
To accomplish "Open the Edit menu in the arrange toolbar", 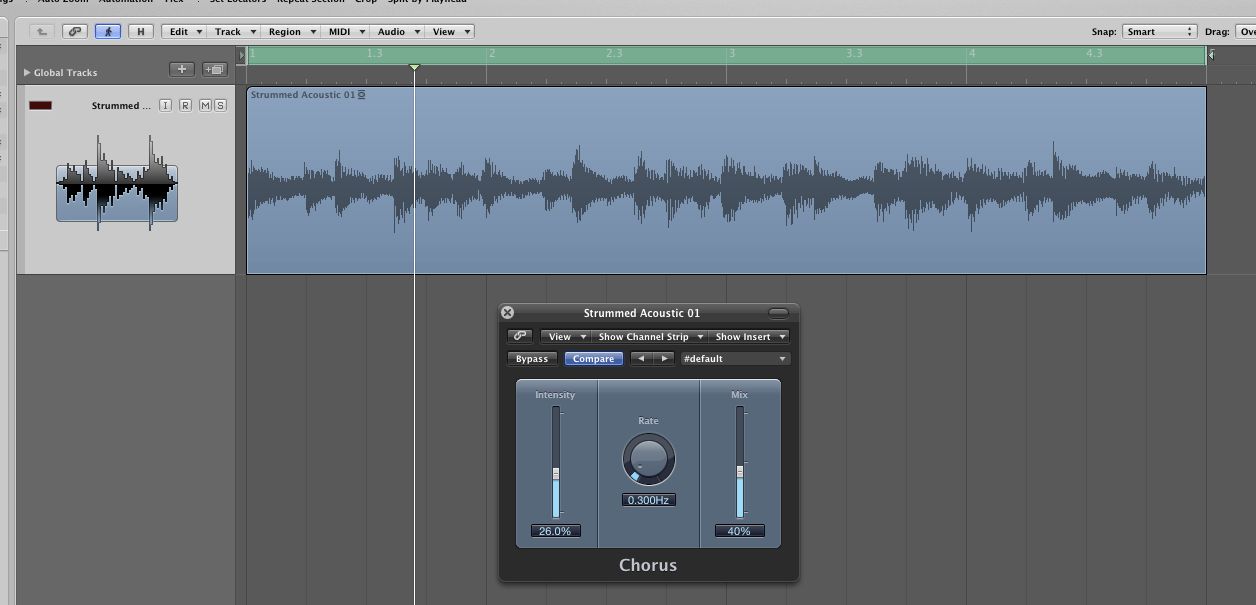I will [185, 31].
